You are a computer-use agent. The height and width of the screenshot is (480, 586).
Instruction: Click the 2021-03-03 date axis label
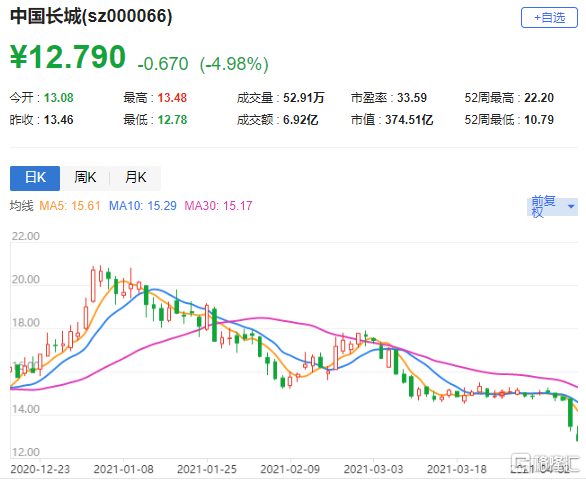[373, 469]
